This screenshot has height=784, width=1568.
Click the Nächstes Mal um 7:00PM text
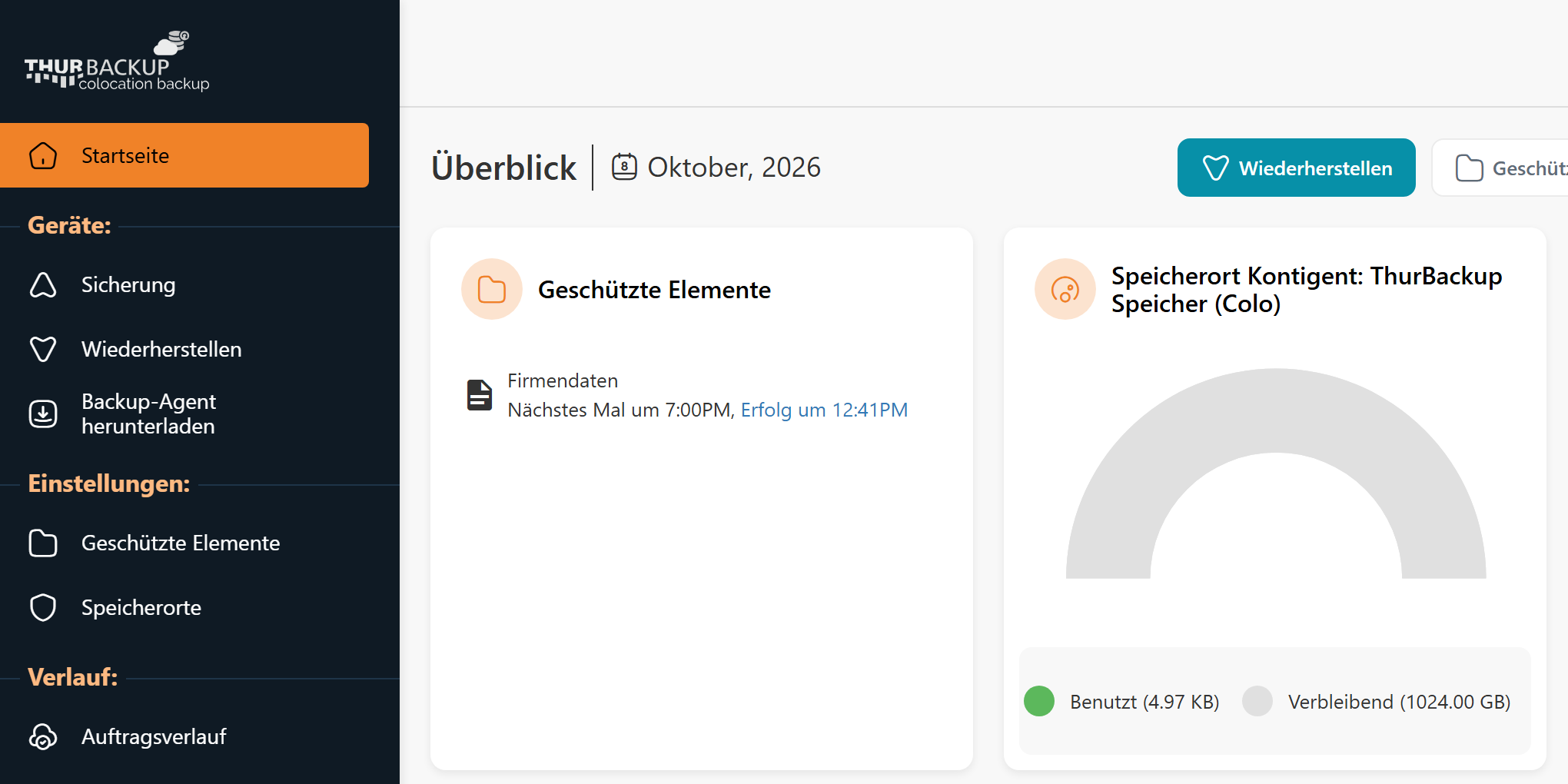(620, 410)
